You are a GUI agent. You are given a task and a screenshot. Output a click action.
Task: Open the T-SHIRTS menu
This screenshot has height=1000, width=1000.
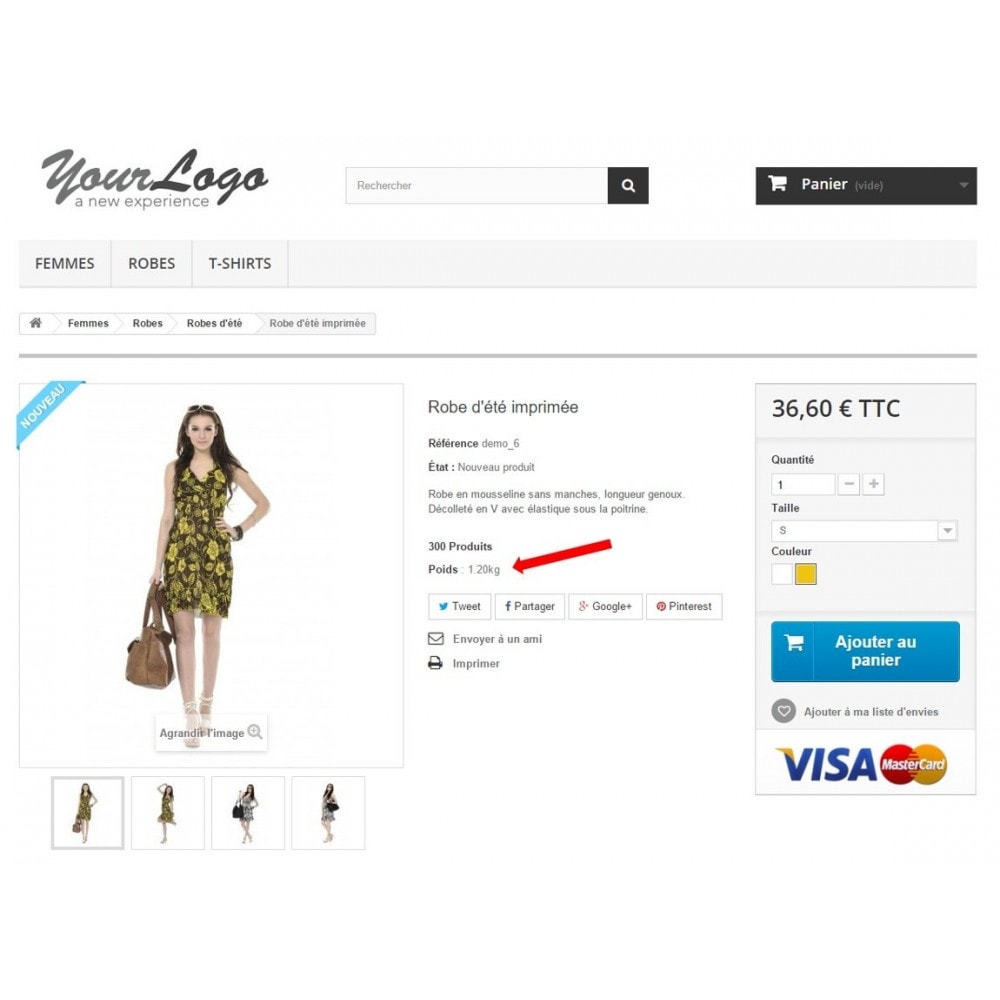coord(240,263)
